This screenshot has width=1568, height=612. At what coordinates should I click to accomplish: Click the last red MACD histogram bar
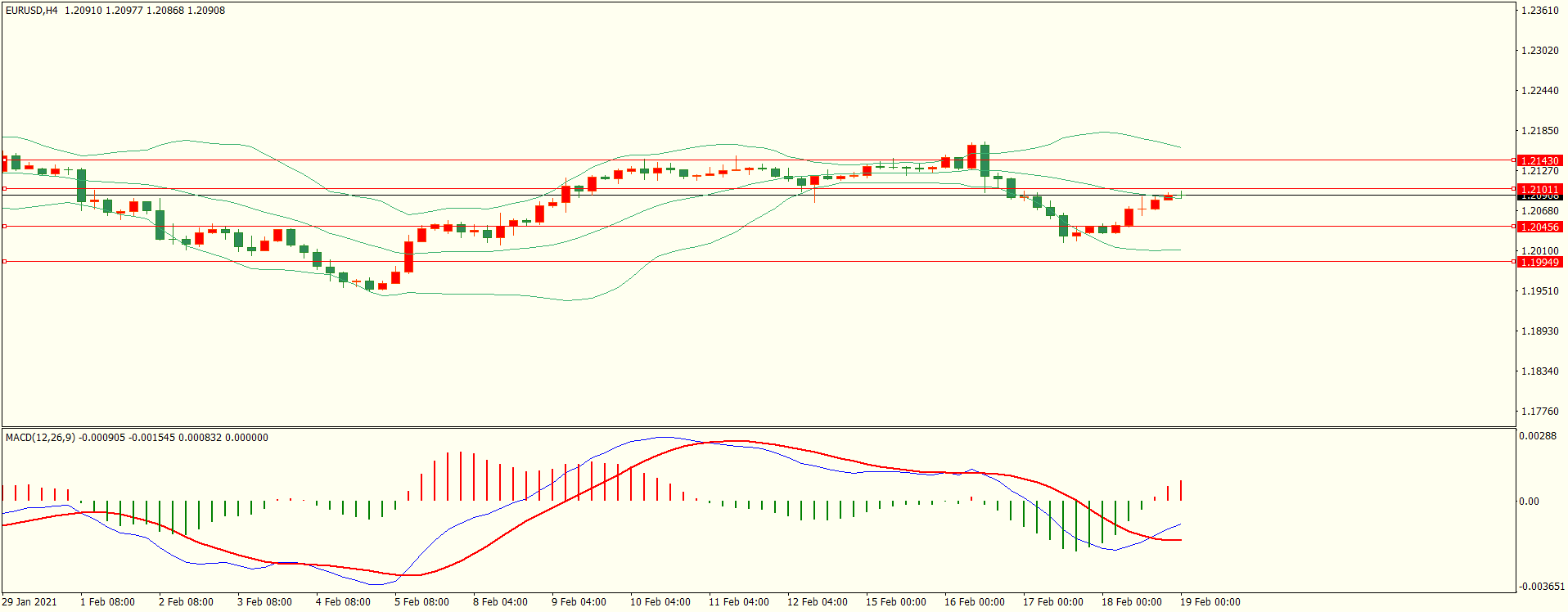click(x=1181, y=491)
